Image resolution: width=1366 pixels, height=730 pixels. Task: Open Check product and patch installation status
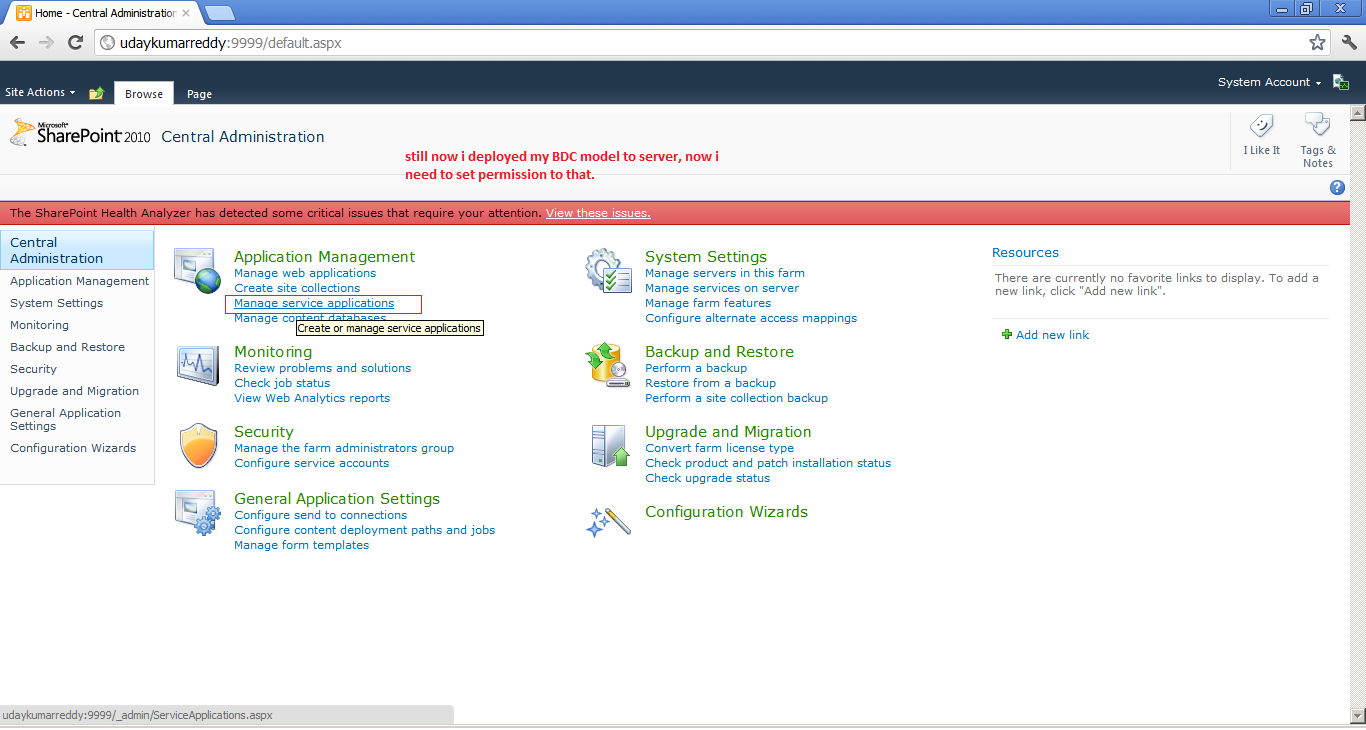(x=768, y=463)
